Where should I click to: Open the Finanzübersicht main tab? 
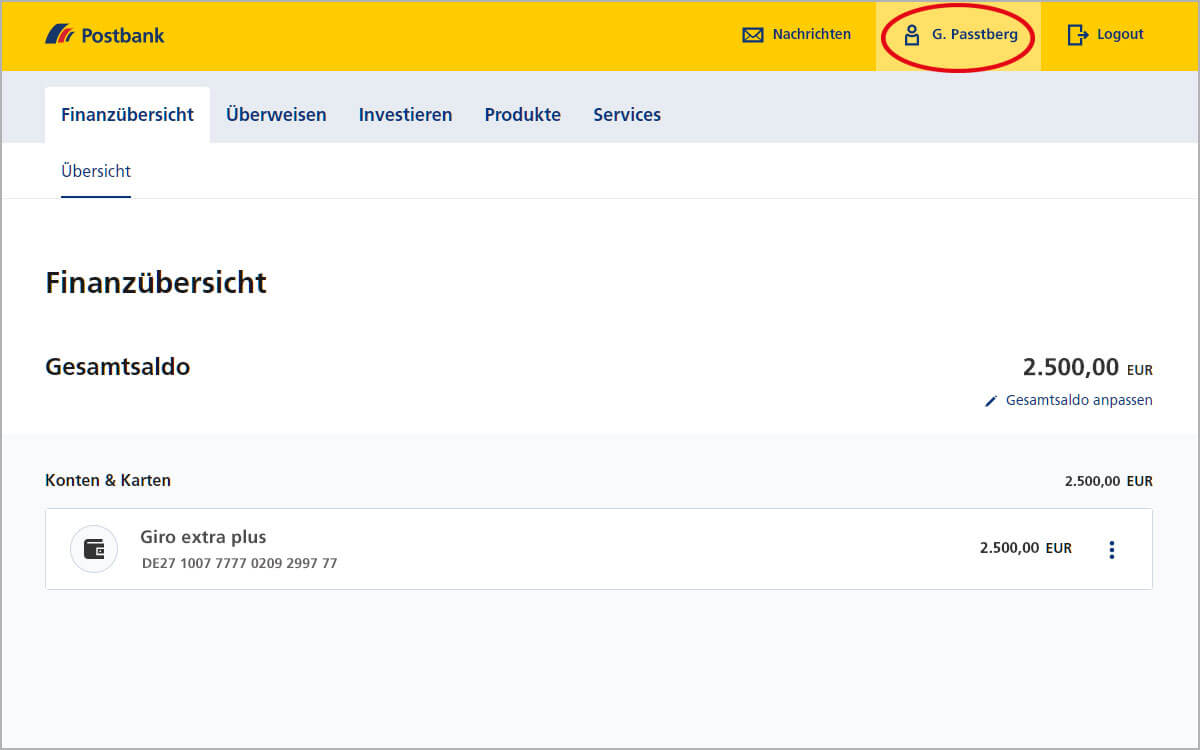point(127,115)
